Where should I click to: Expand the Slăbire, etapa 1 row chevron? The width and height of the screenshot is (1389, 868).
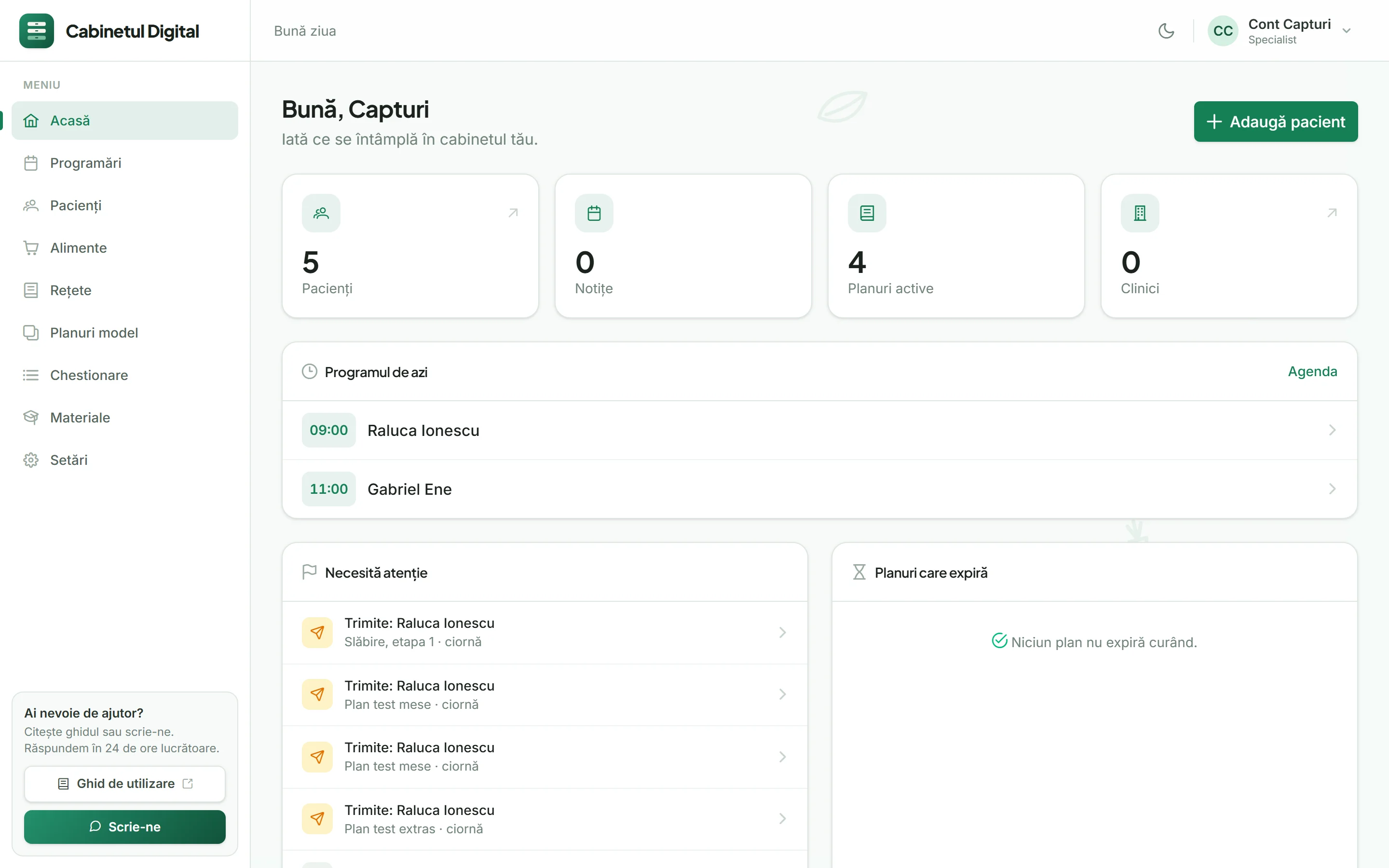point(782,633)
